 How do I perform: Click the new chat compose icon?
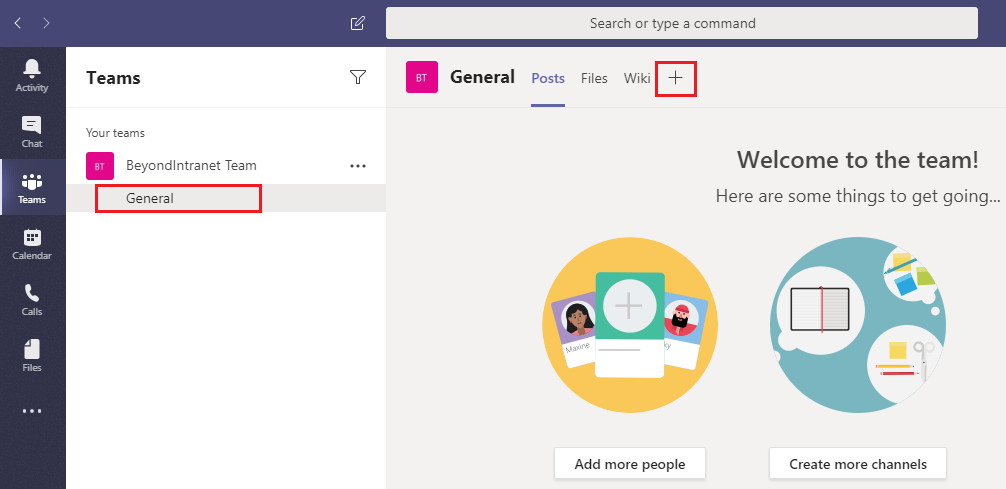[358, 23]
